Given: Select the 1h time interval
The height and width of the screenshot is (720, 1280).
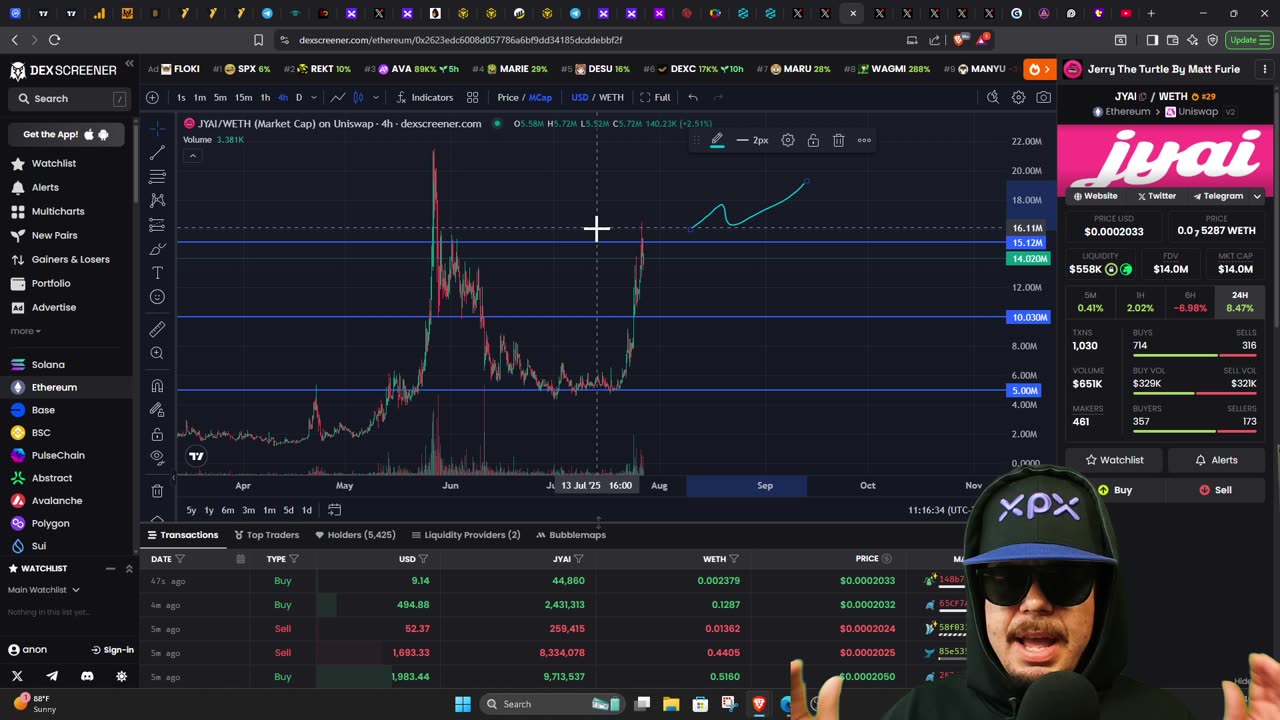Looking at the screenshot, I should pos(265,97).
